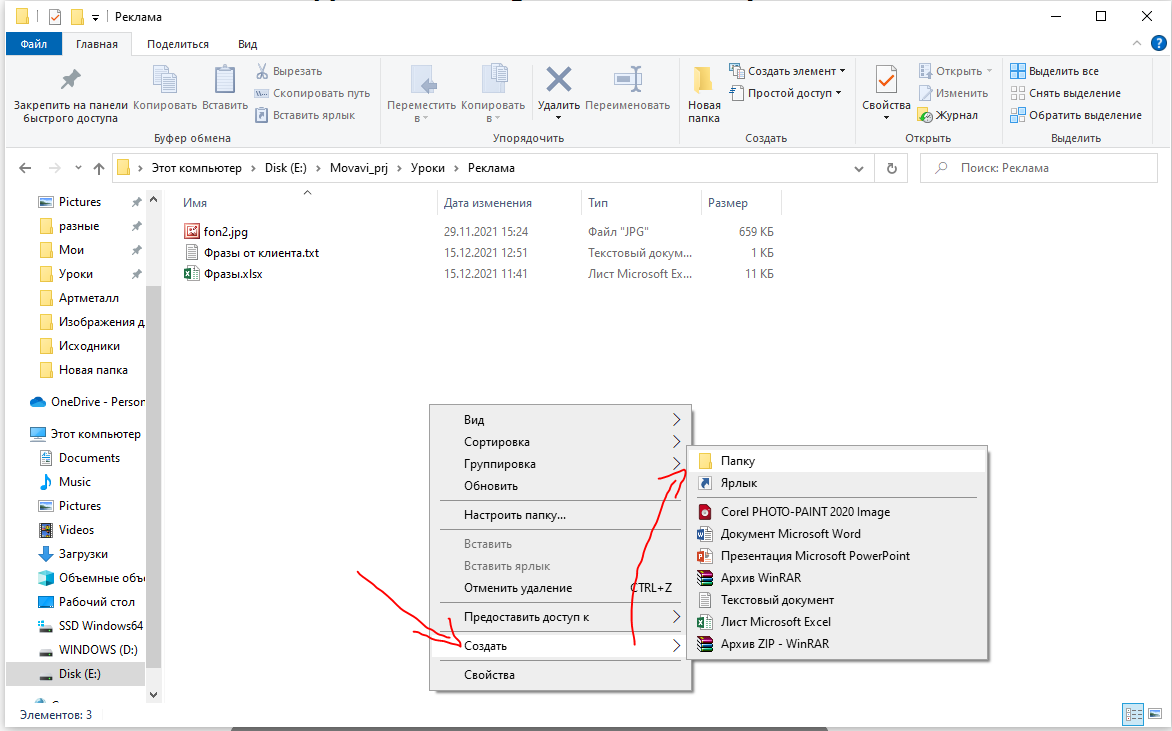Select Папку in the Создать submenu

[x=837, y=461]
